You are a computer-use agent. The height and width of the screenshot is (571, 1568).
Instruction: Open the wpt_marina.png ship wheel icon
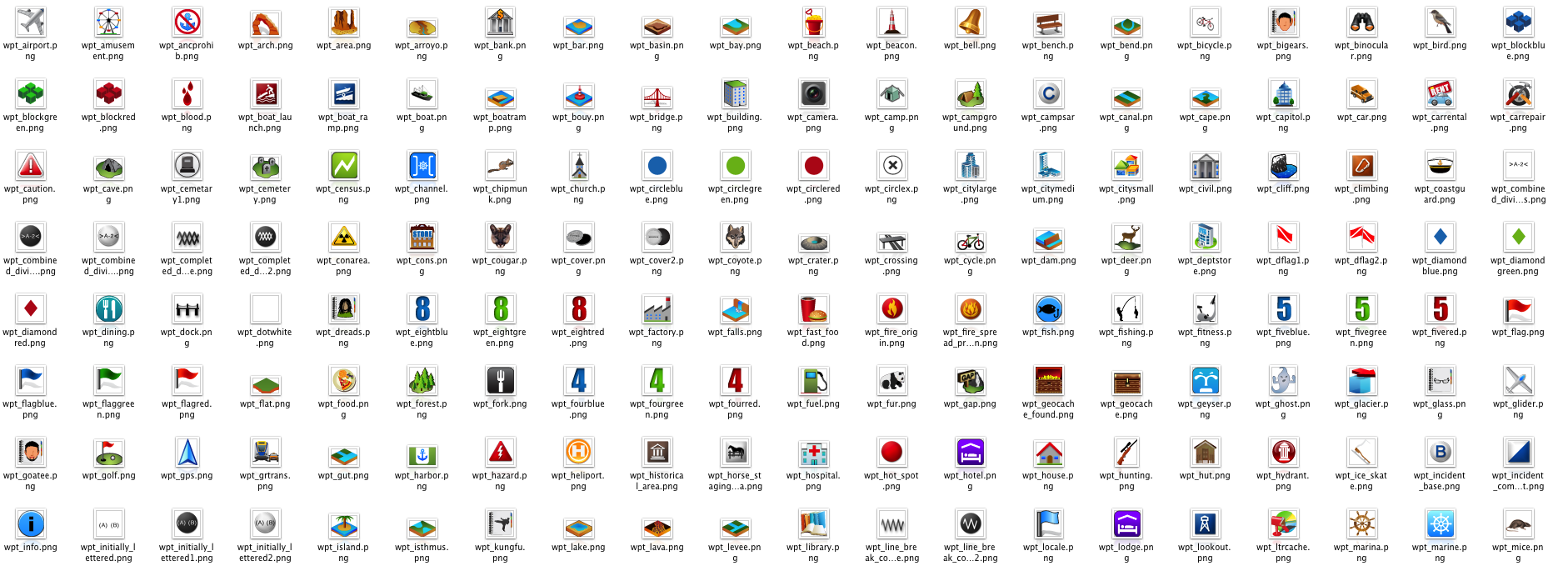click(1361, 523)
